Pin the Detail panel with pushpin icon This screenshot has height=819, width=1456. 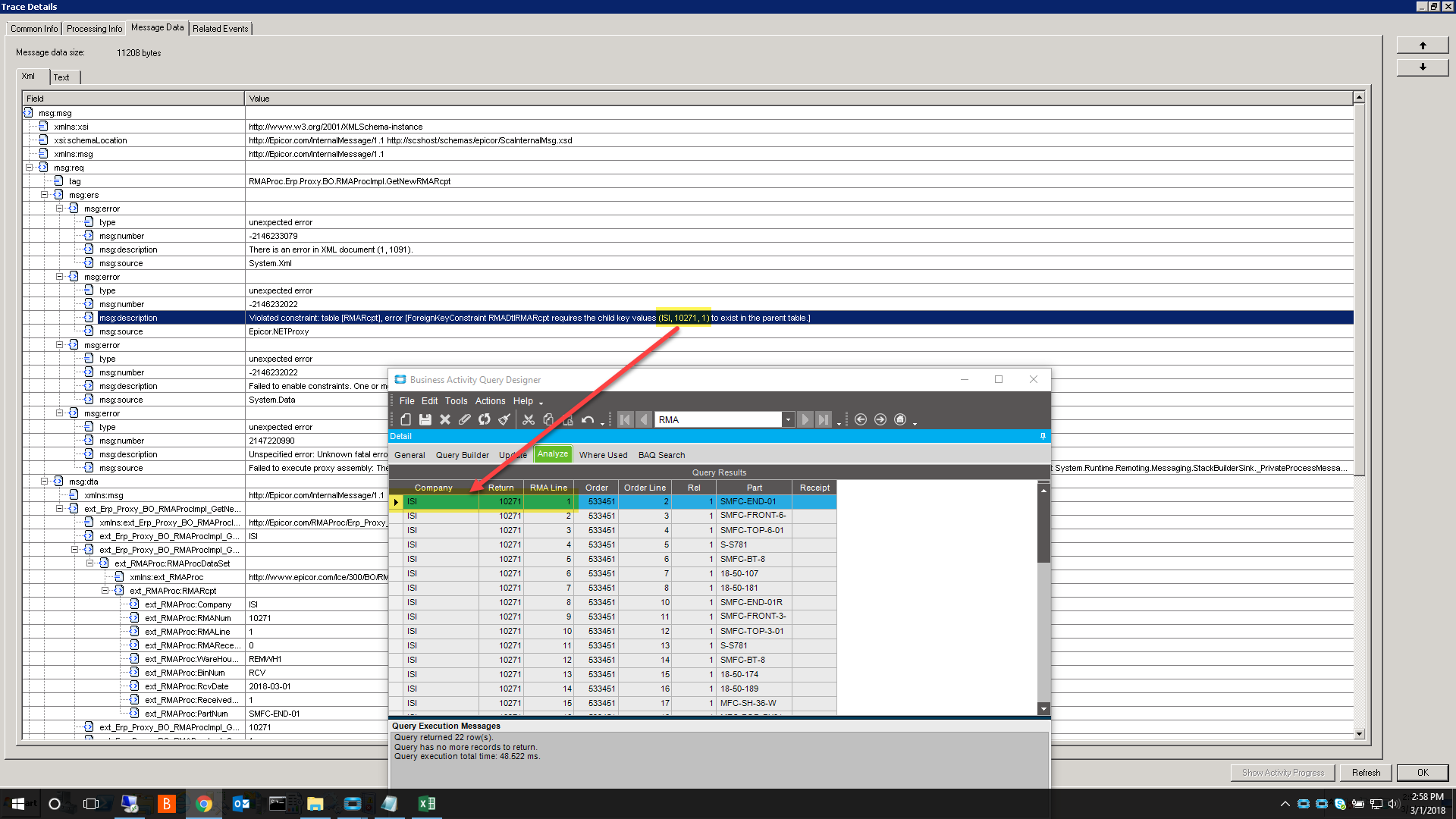pyautogui.click(x=1043, y=436)
